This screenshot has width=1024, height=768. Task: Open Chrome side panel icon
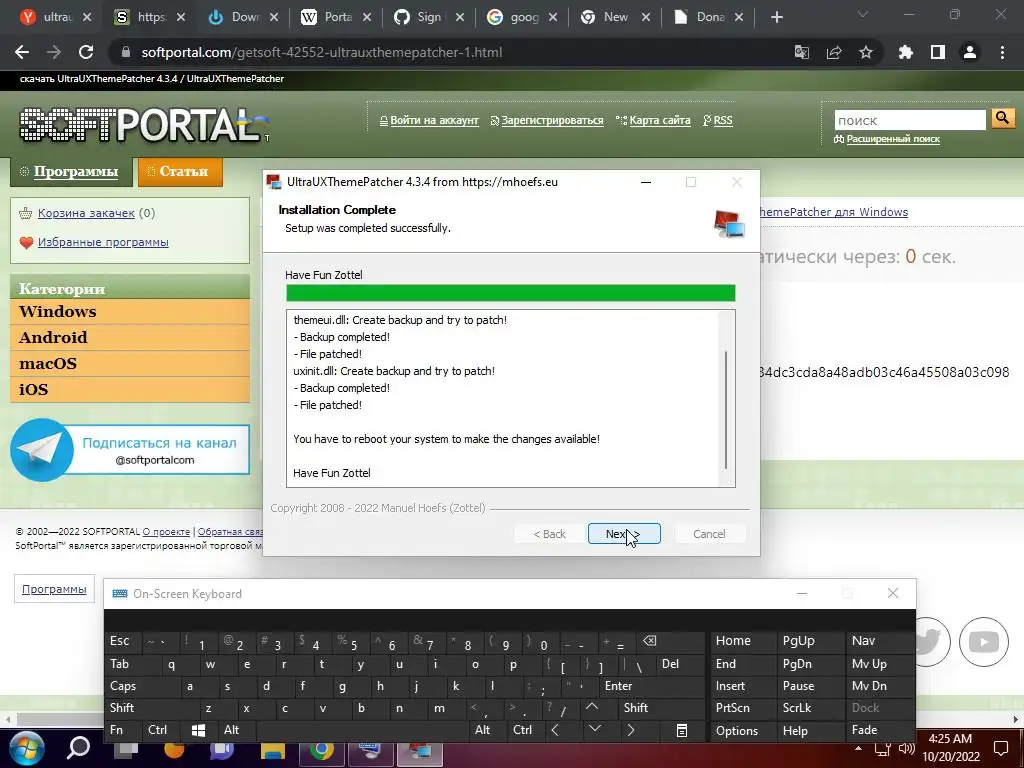(x=938, y=52)
